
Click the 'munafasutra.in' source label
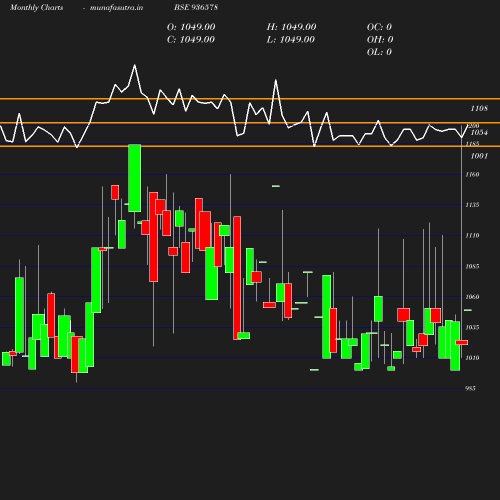[x=116, y=8]
